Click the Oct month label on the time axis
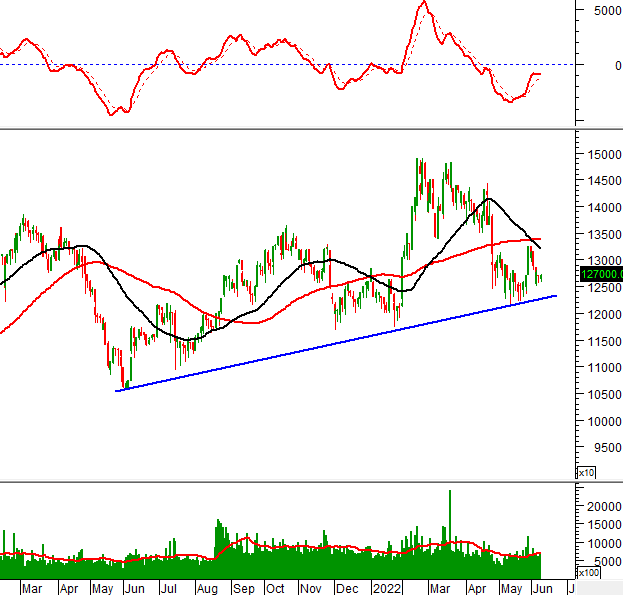623x595 pixels. (275, 590)
